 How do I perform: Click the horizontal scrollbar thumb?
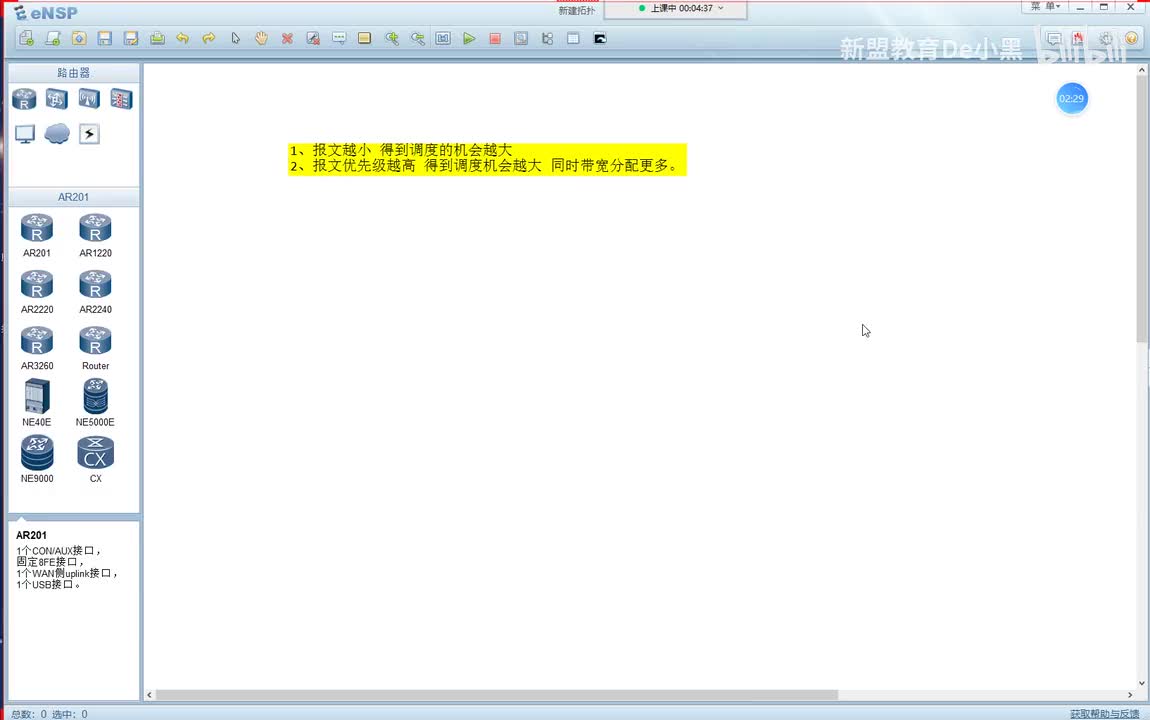pos(497,694)
